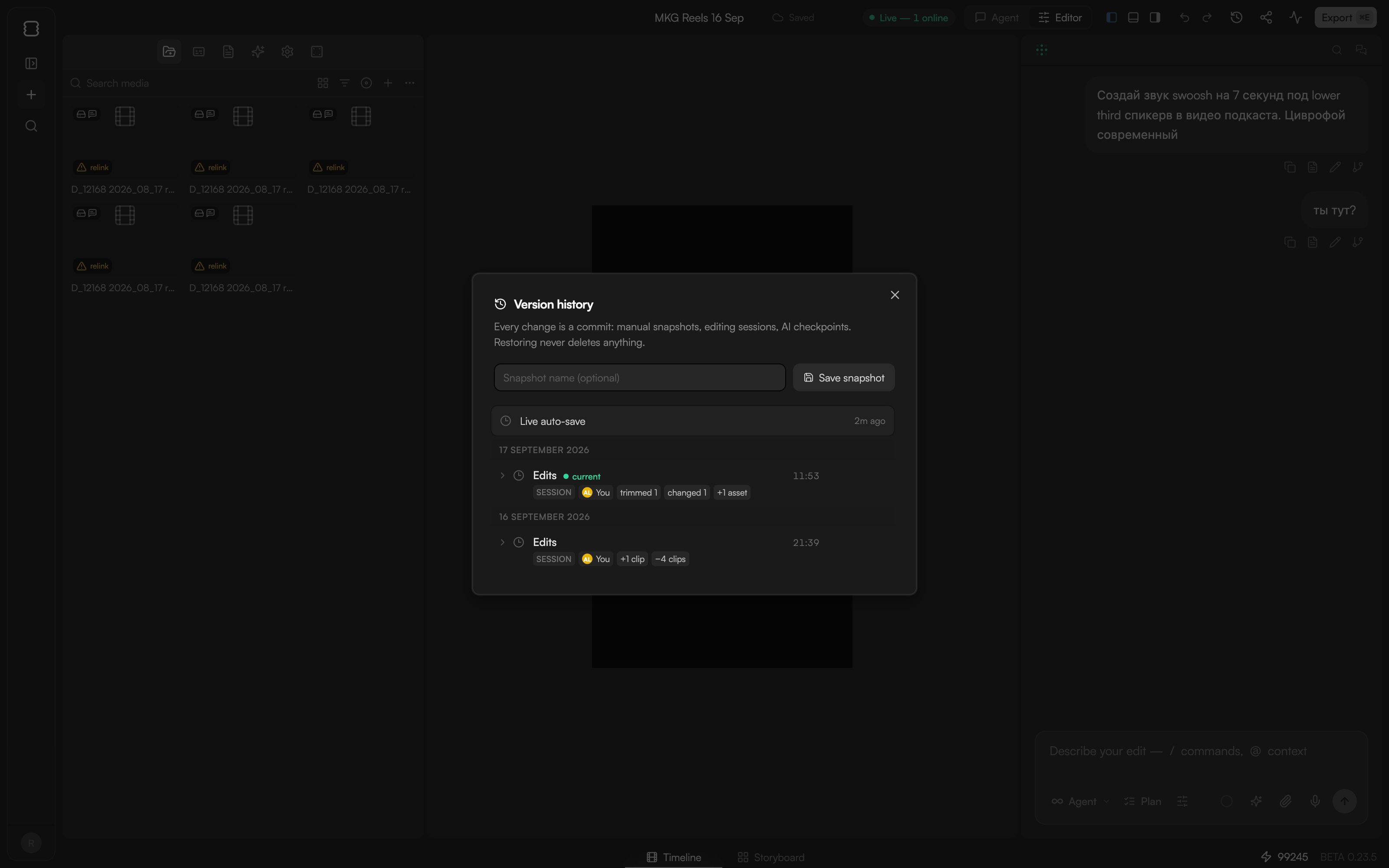Start voice input with microphone
The width and height of the screenshot is (1389, 868).
1315,802
